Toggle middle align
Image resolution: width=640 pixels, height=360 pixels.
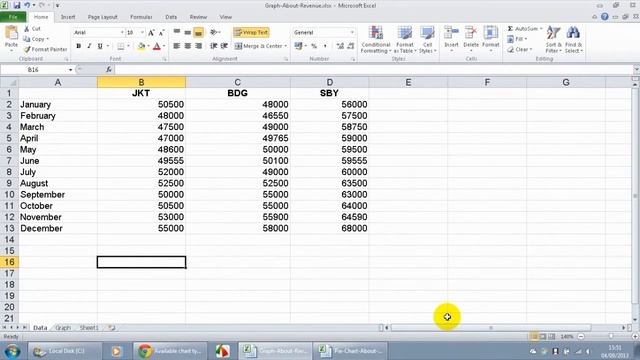click(187, 32)
